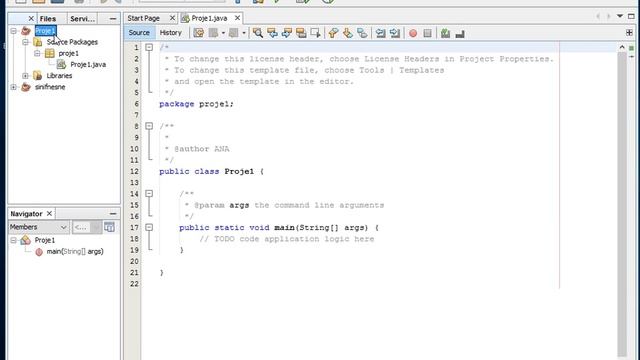Switch to the Services panel tab

tap(82, 19)
